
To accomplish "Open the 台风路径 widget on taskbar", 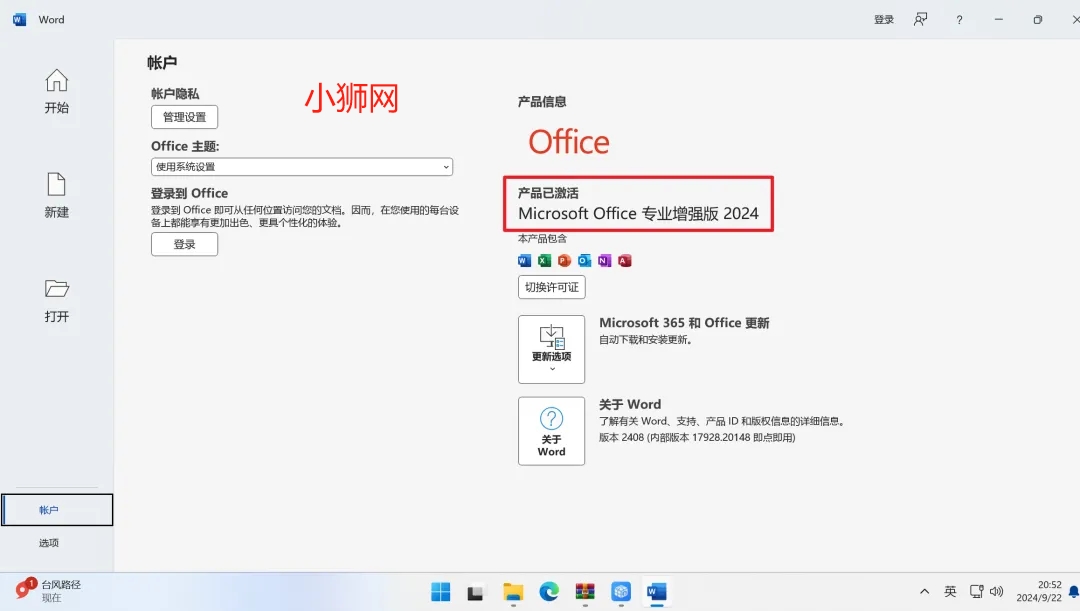I will (48, 591).
